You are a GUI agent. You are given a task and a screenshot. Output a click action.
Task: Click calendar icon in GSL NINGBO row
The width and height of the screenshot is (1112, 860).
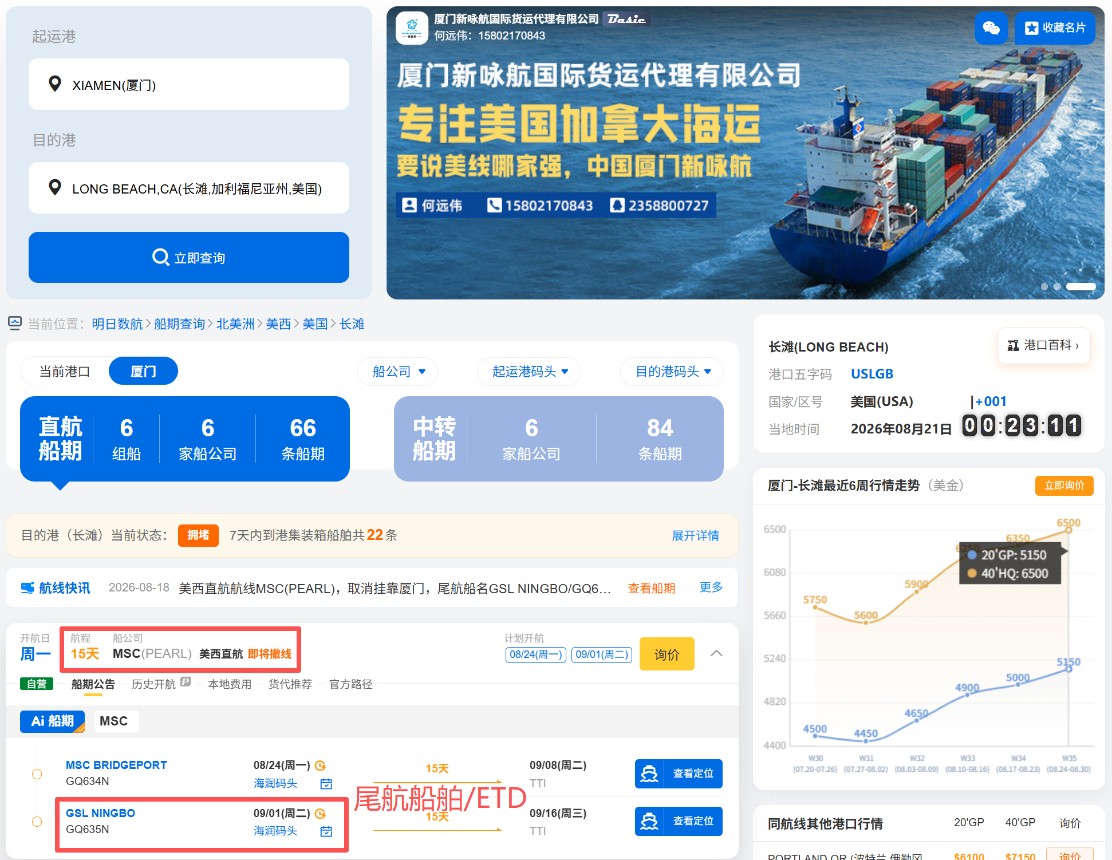[x=326, y=831]
